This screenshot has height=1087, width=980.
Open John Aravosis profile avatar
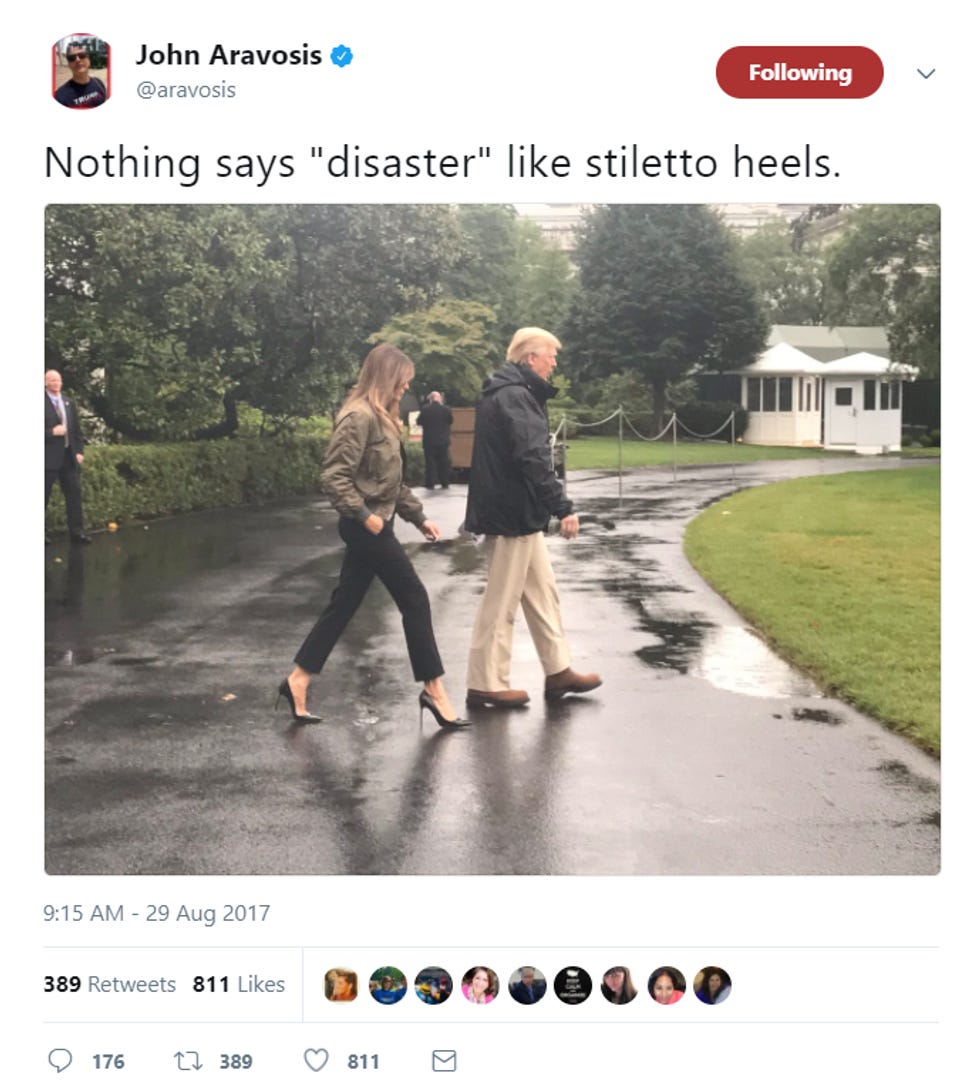click(x=81, y=71)
